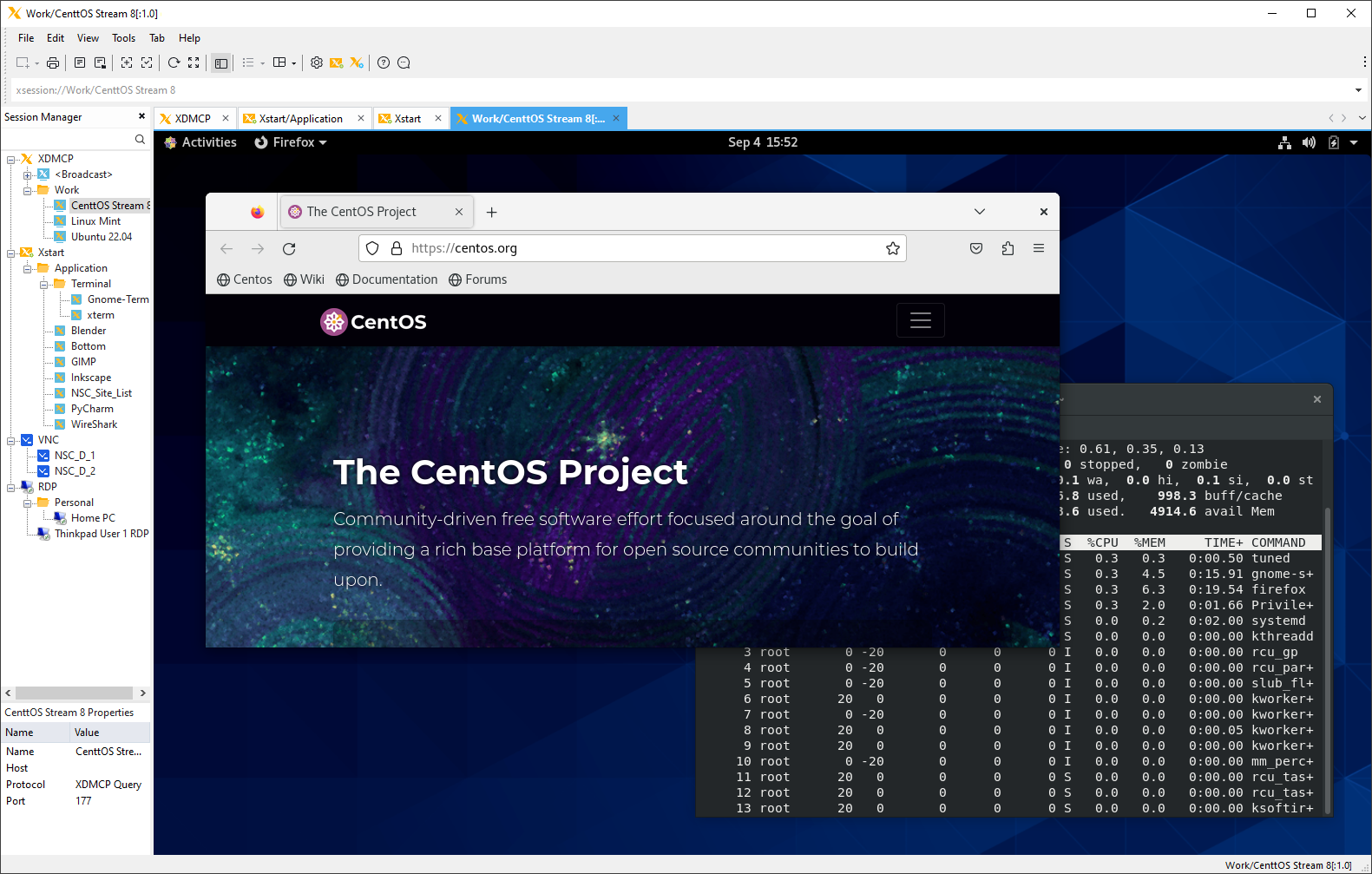1372x874 pixels.
Task: Toggle the Session Manager panel button
Action: point(221,62)
